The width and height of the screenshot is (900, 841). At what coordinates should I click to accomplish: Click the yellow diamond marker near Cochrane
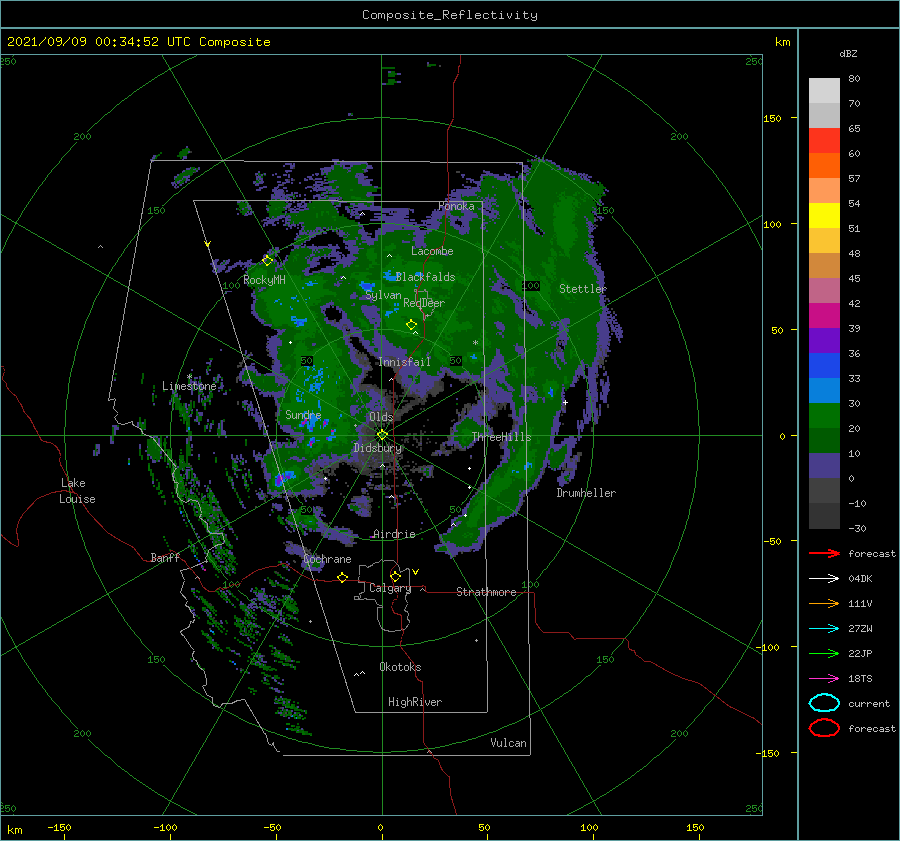point(342,577)
